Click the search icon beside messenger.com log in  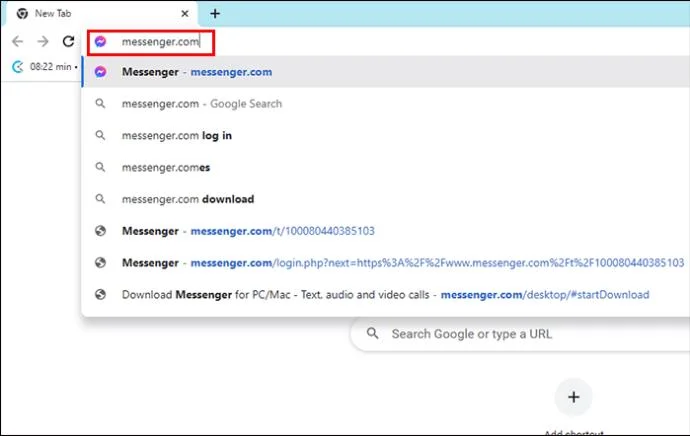(x=100, y=135)
